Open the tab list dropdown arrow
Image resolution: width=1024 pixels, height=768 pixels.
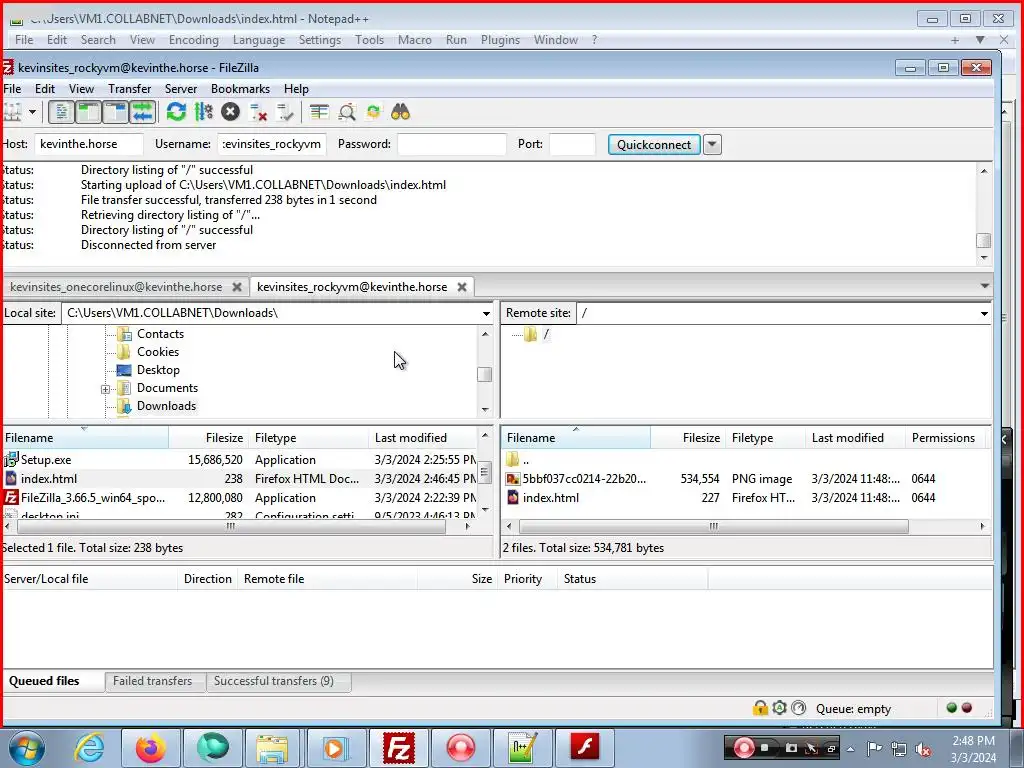point(984,286)
